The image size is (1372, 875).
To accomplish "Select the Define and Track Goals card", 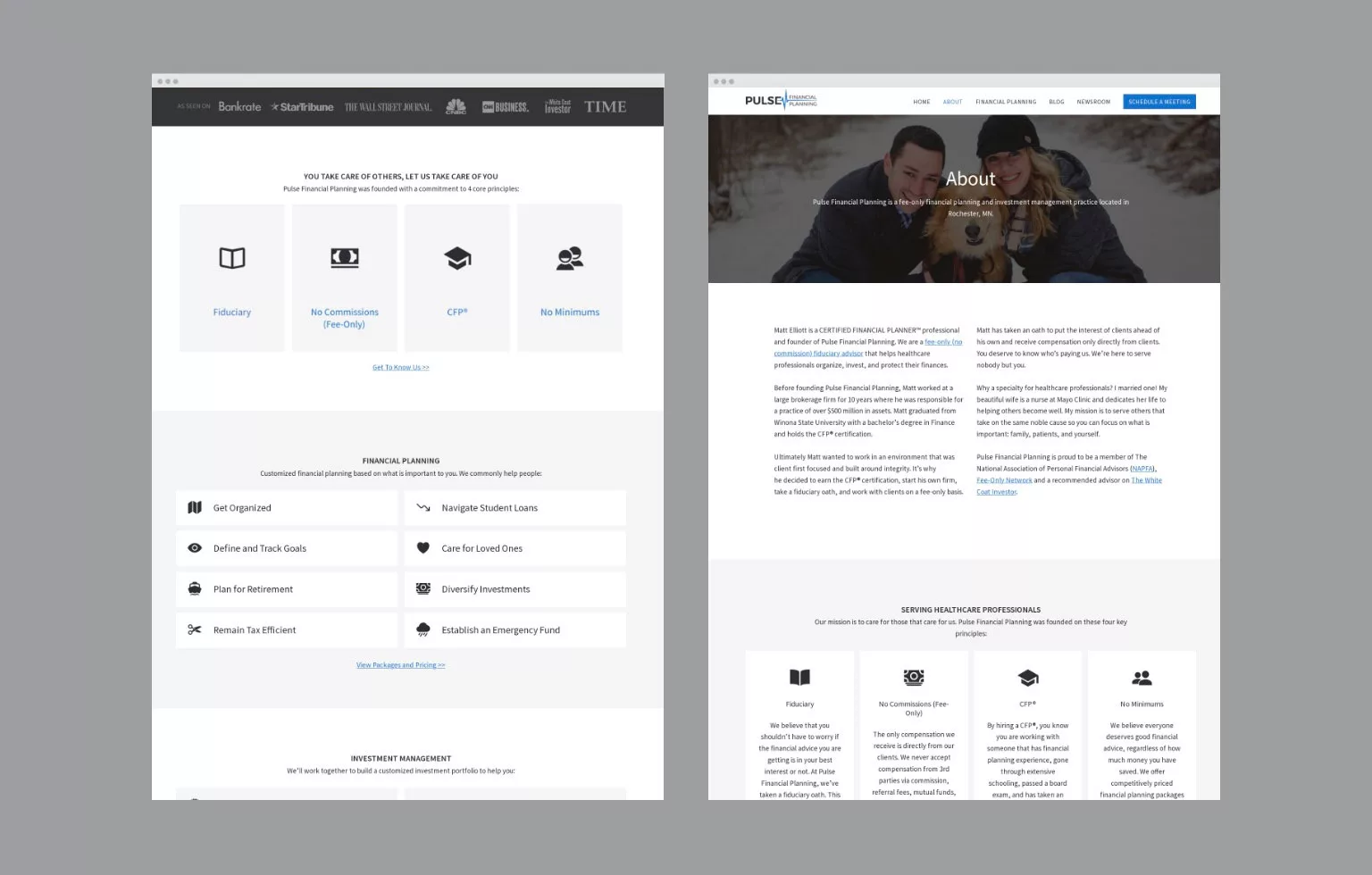I will coord(287,548).
